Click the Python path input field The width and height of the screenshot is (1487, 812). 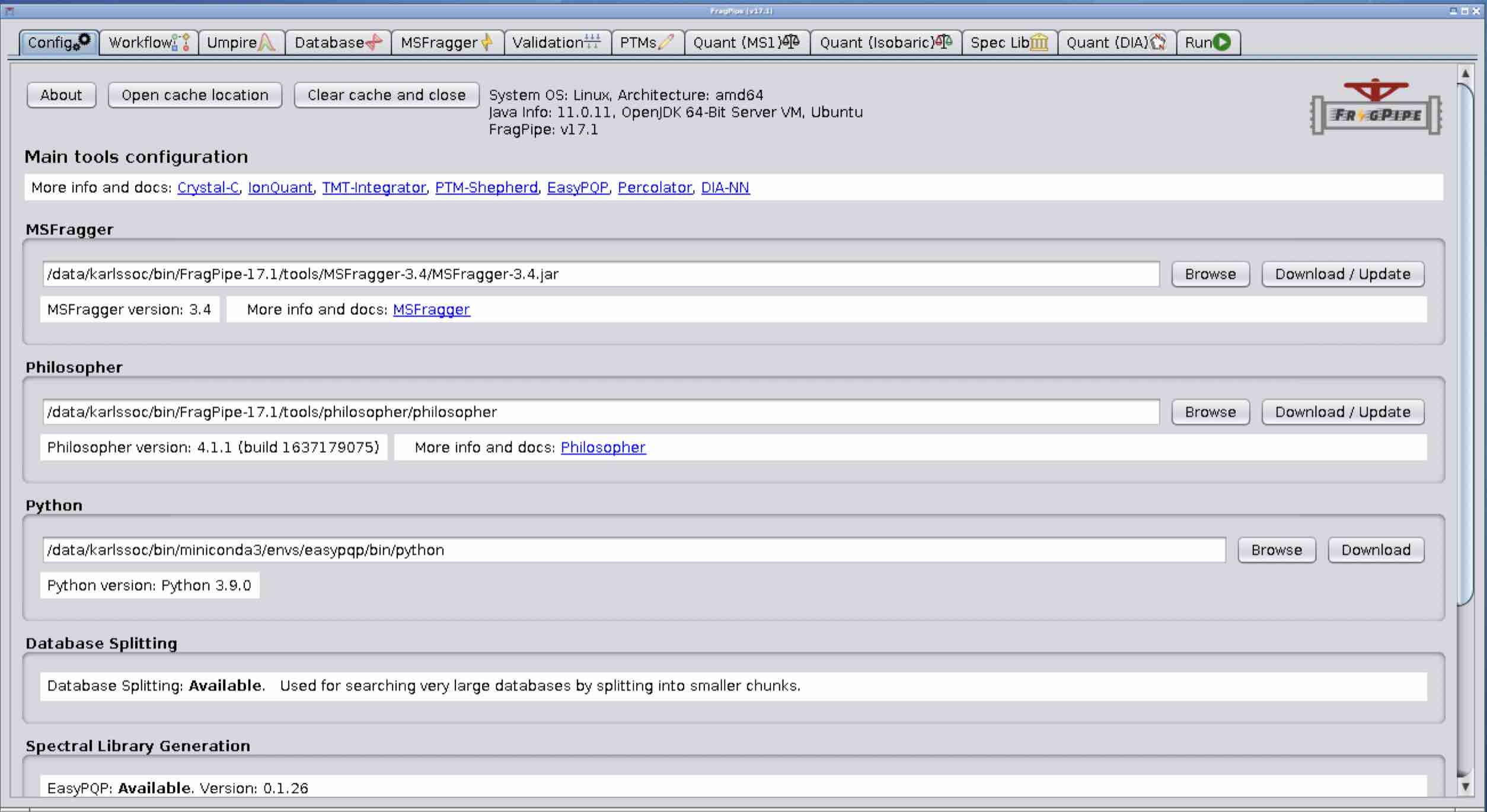[x=633, y=550]
